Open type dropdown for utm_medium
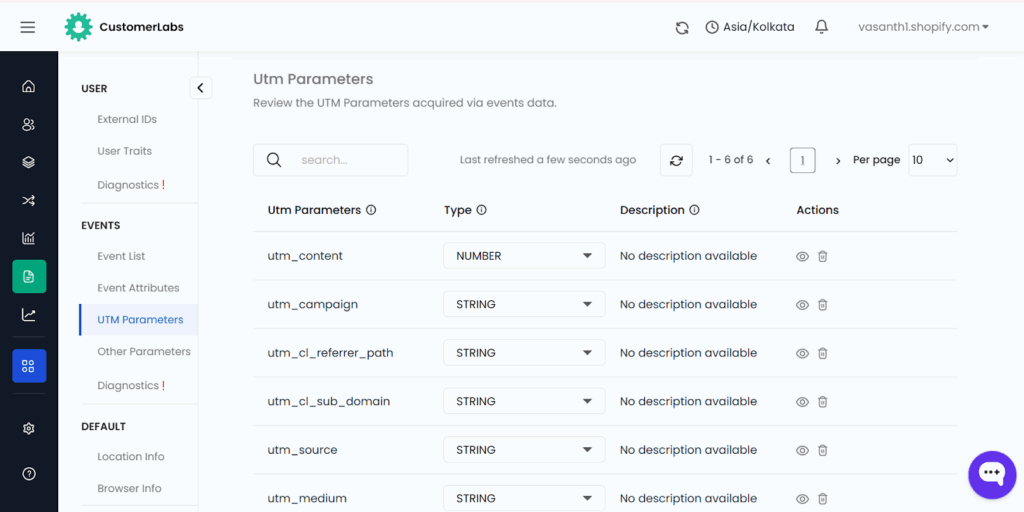 524,498
